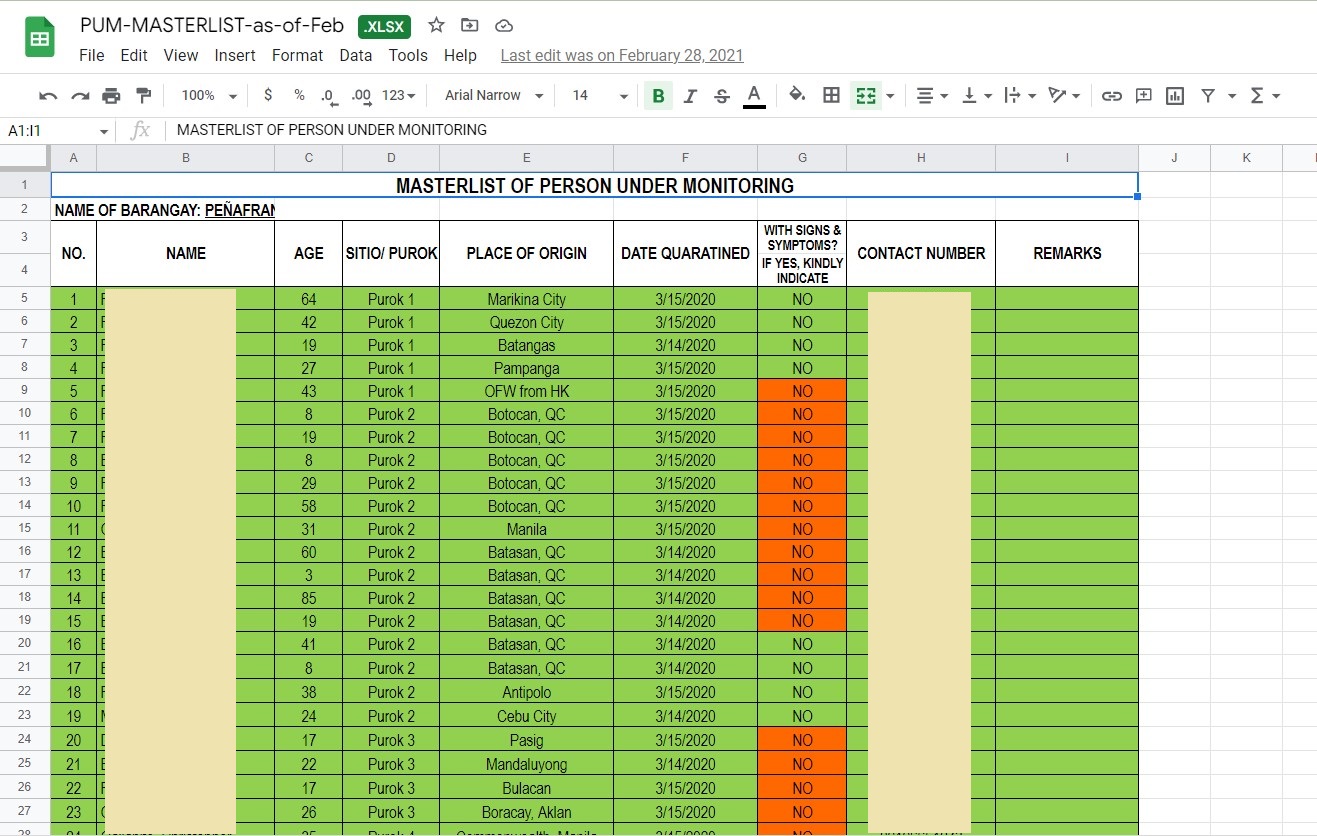Print the spreadsheet

pyautogui.click(x=111, y=96)
